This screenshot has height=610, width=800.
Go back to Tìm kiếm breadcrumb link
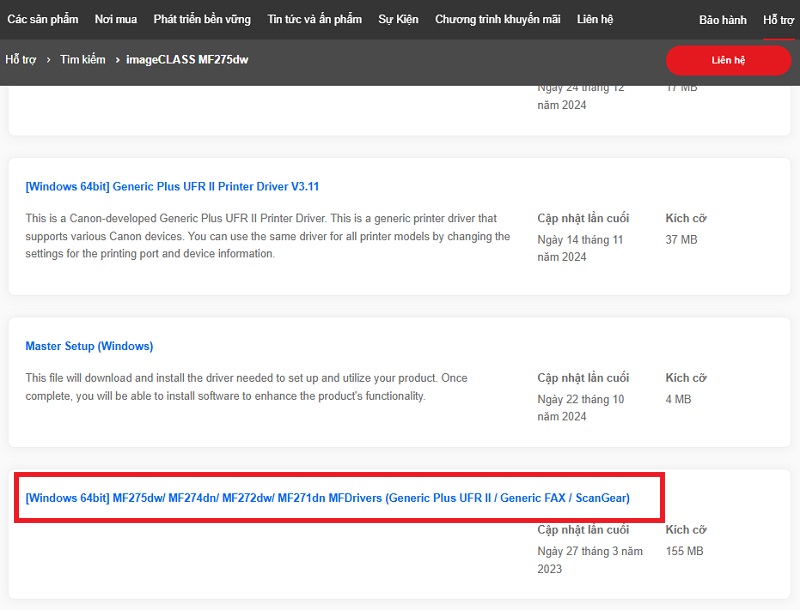pyautogui.click(x=82, y=60)
